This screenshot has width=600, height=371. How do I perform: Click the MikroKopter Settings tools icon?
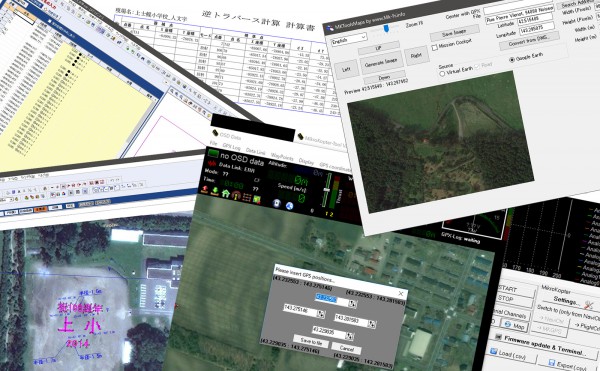589,305
